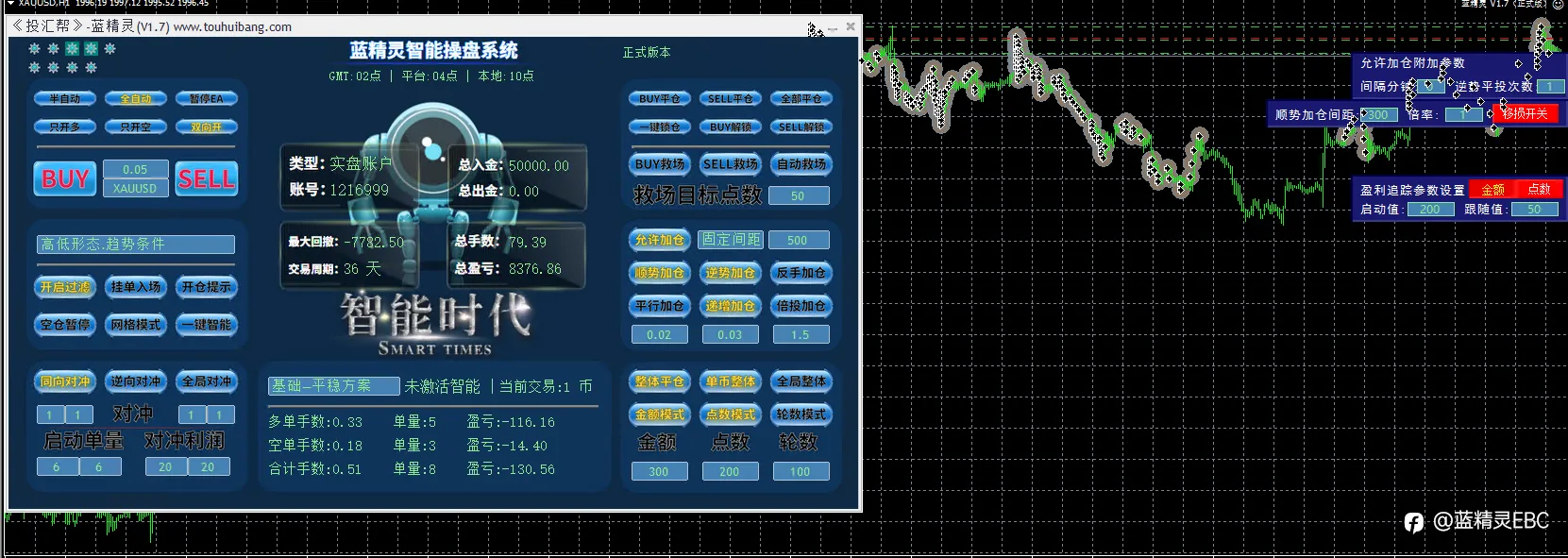Click SELL解锁 unlock button
Viewport: 1568px width, 558px height.
(801, 127)
